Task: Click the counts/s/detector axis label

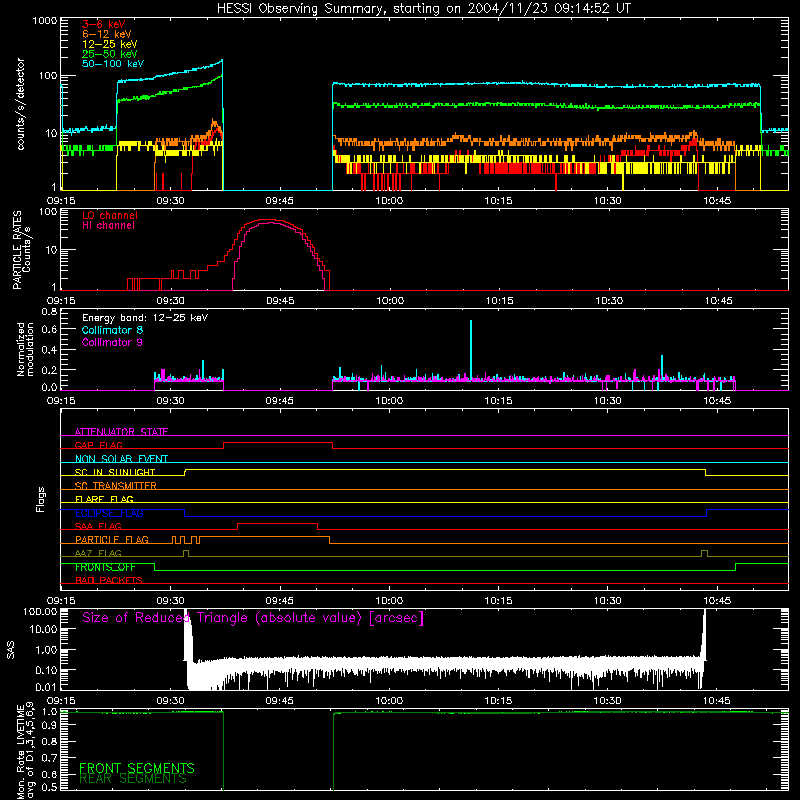Action: click(20, 104)
